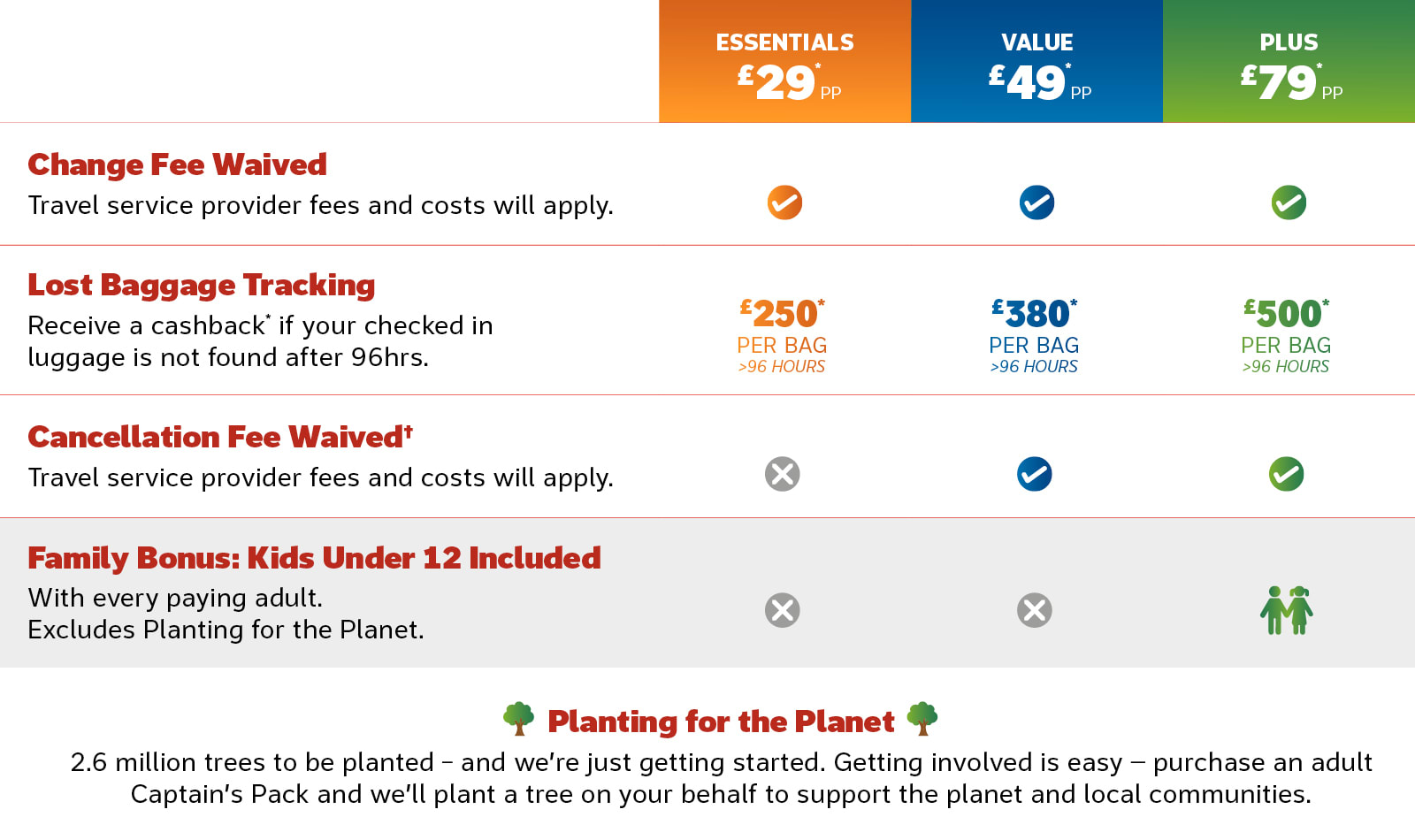Click the green Plus Cancellation Fee checkmark
Viewport: 1415px width, 840px height.
(1287, 474)
